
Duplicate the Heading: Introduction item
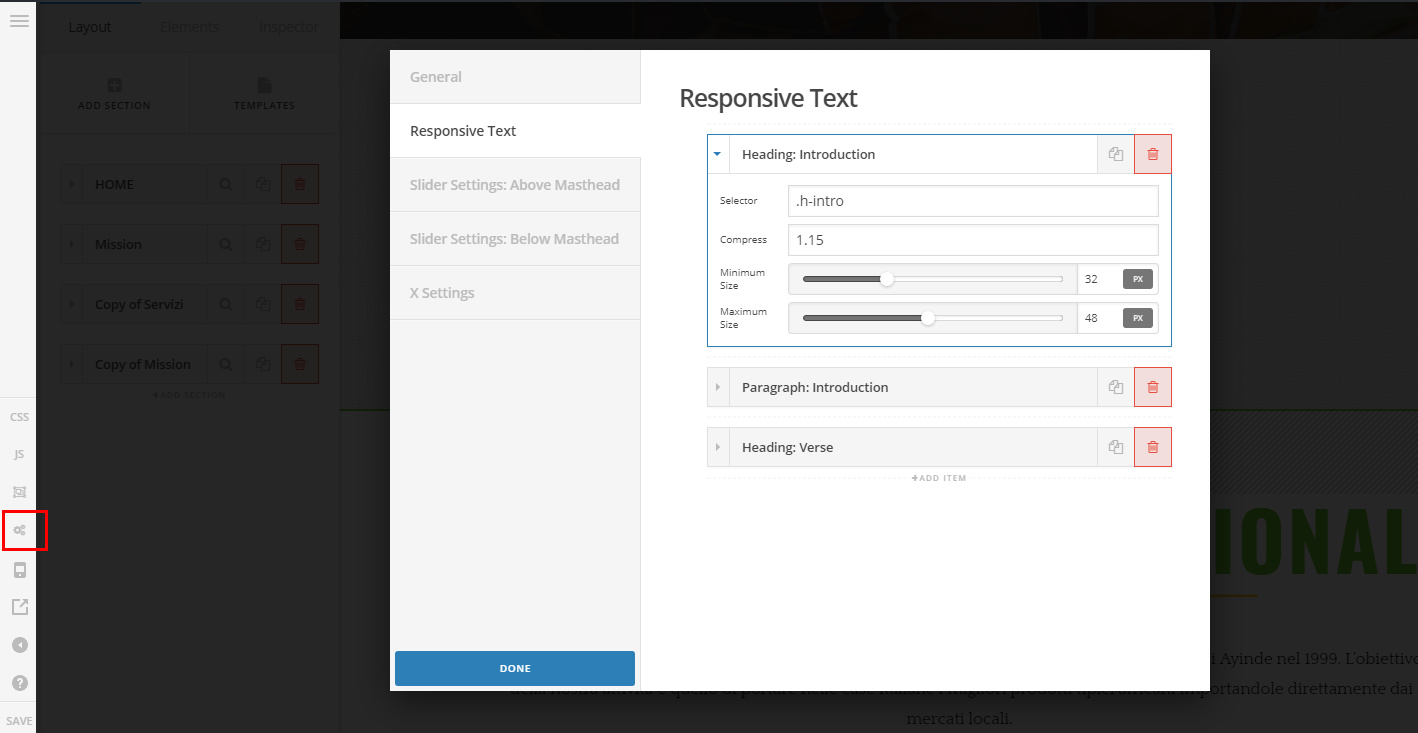pyautogui.click(x=1115, y=154)
